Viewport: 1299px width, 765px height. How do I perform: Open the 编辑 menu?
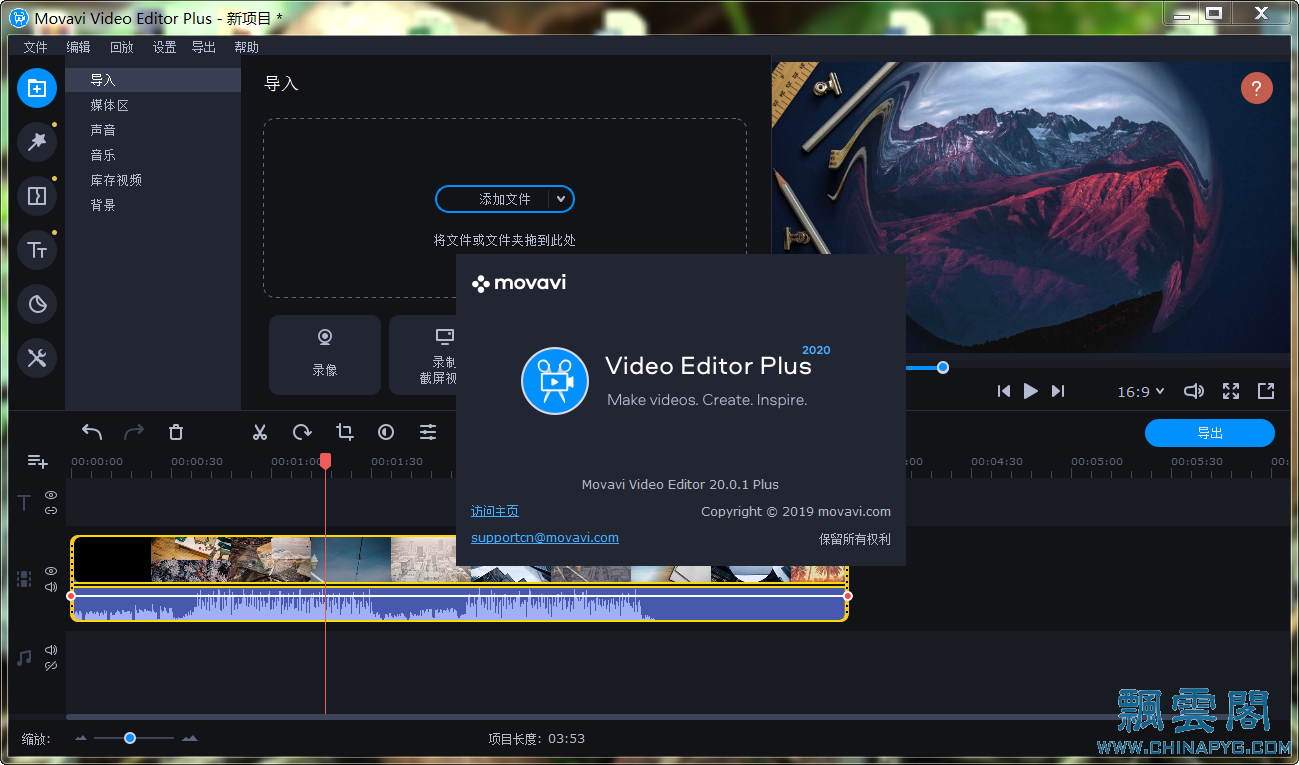[x=78, y=47]
